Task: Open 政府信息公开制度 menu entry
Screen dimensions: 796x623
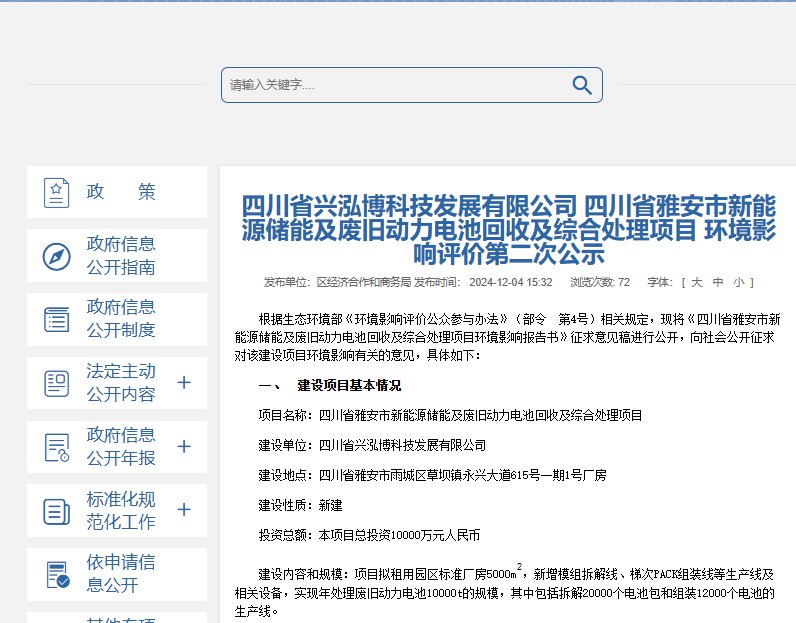Action: click(117, 319)
